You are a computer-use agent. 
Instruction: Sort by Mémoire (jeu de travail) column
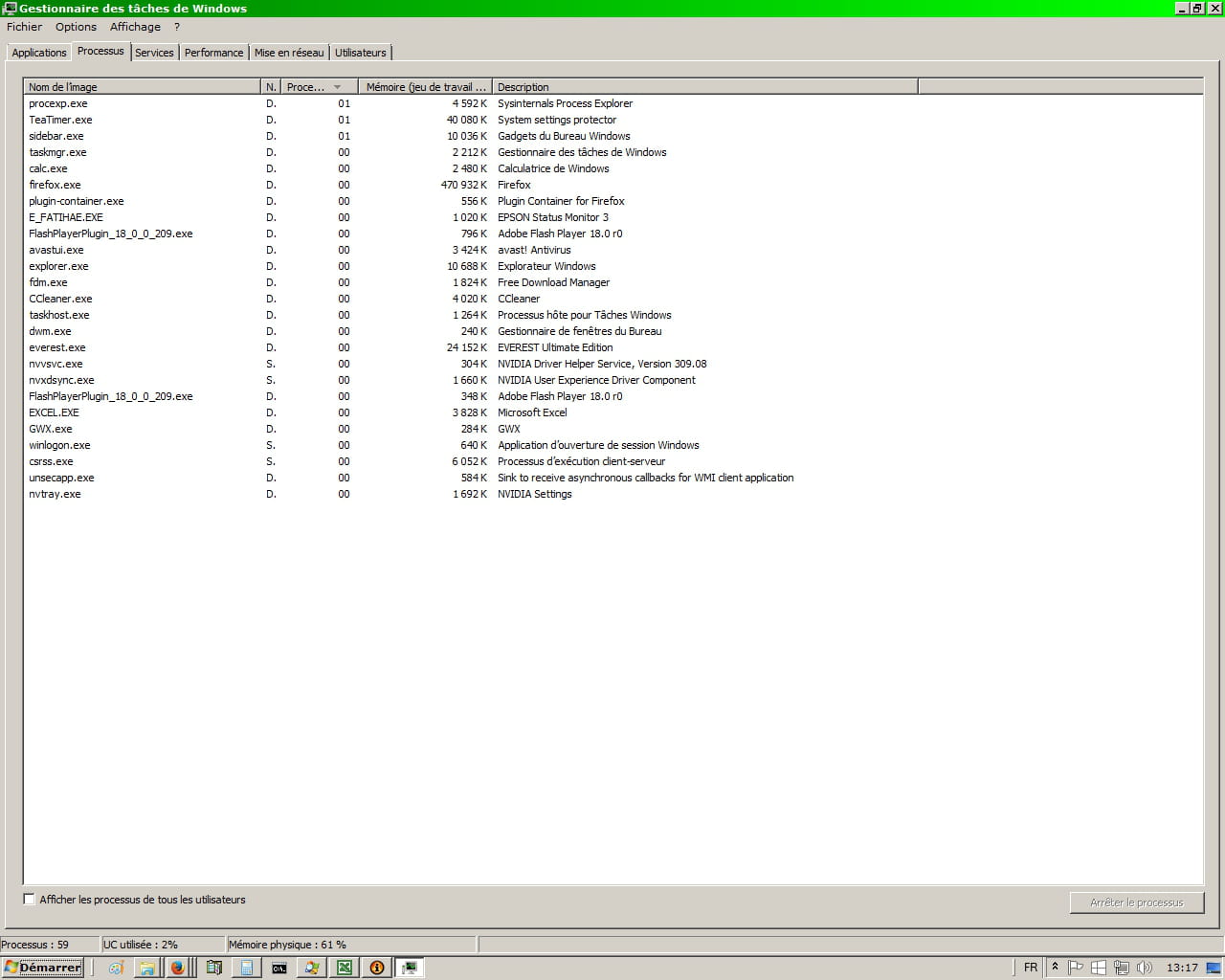tap(425, 86)
